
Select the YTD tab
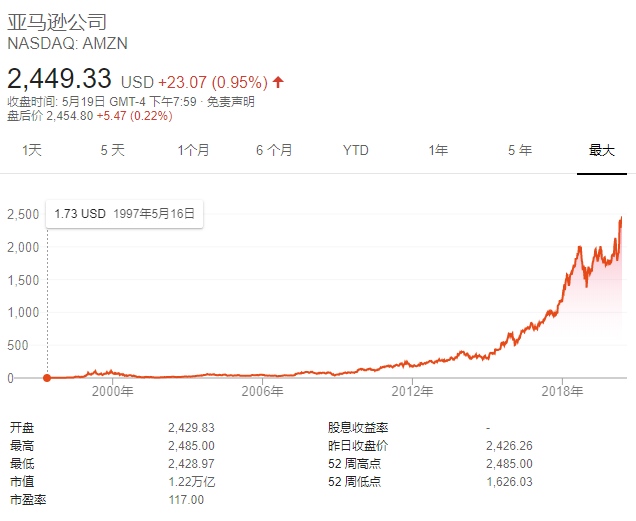point(355,150)
